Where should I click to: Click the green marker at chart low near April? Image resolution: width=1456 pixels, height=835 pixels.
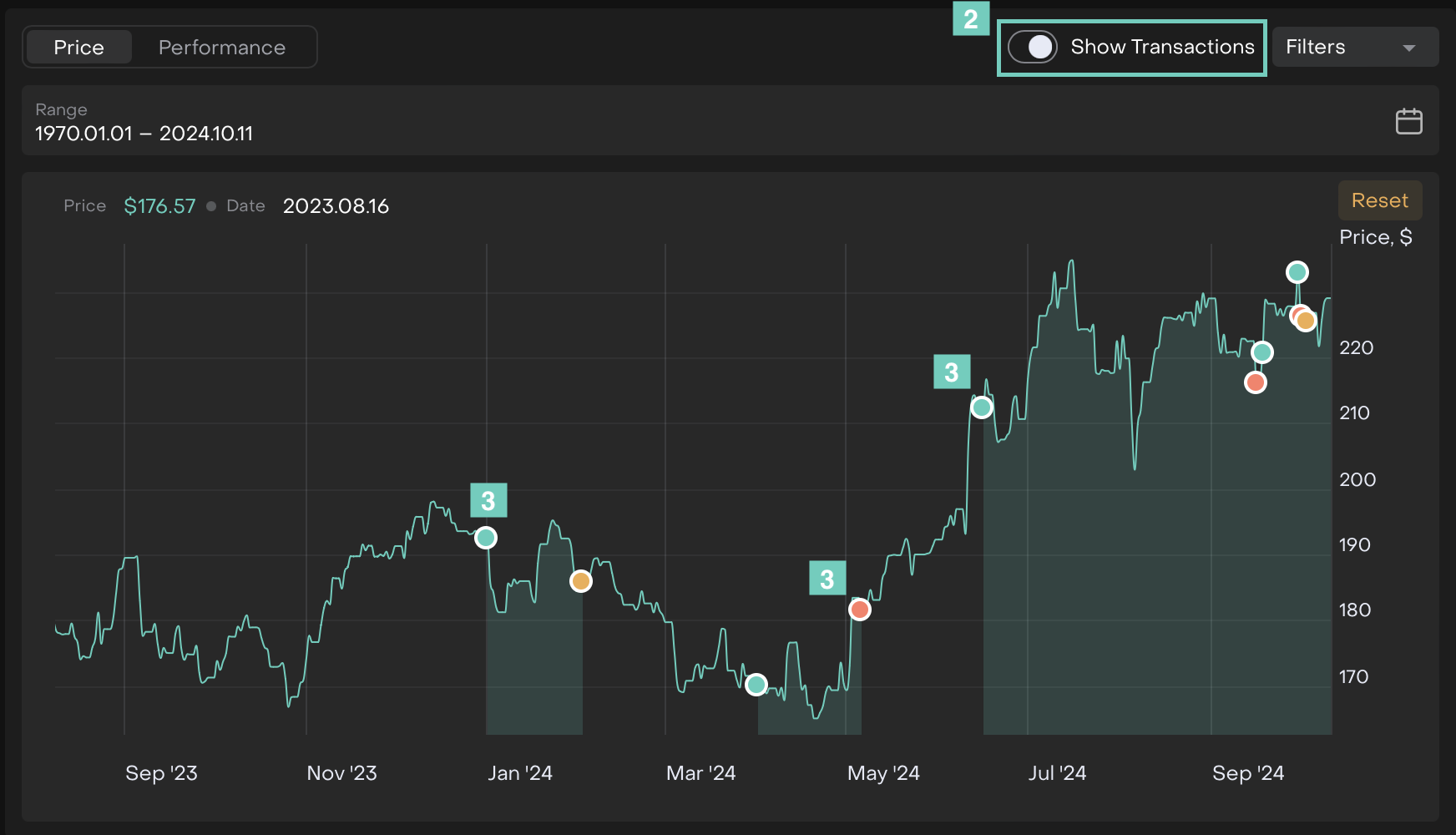click(x=756, y=685)
